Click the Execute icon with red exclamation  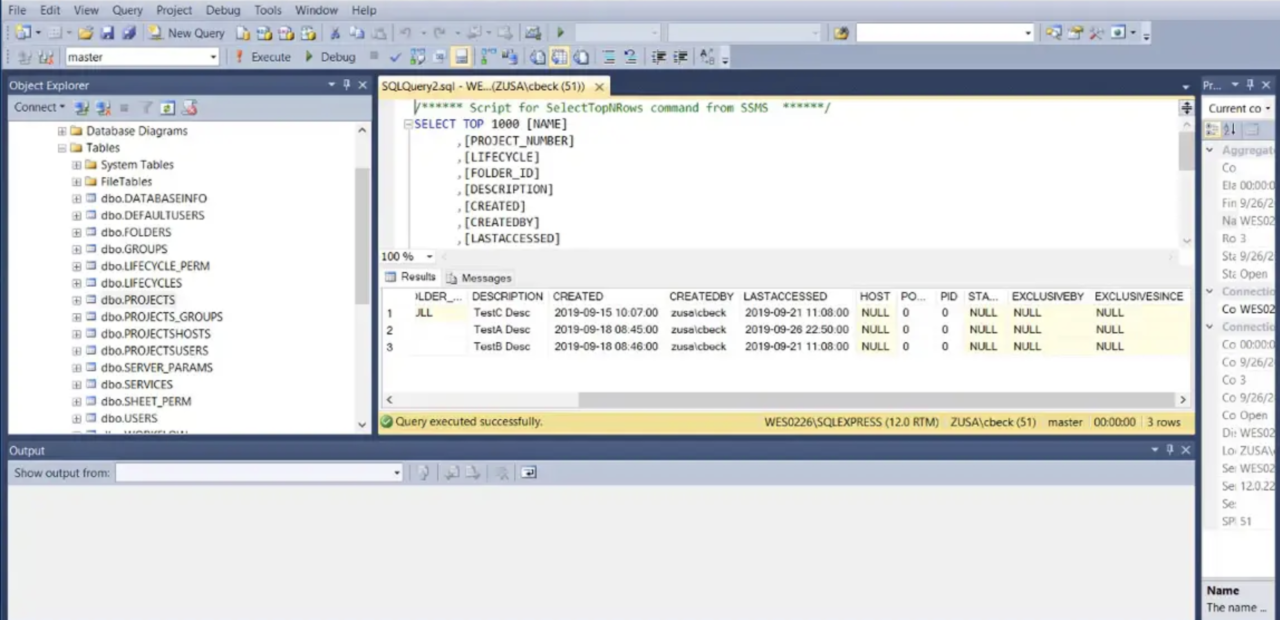237,57
